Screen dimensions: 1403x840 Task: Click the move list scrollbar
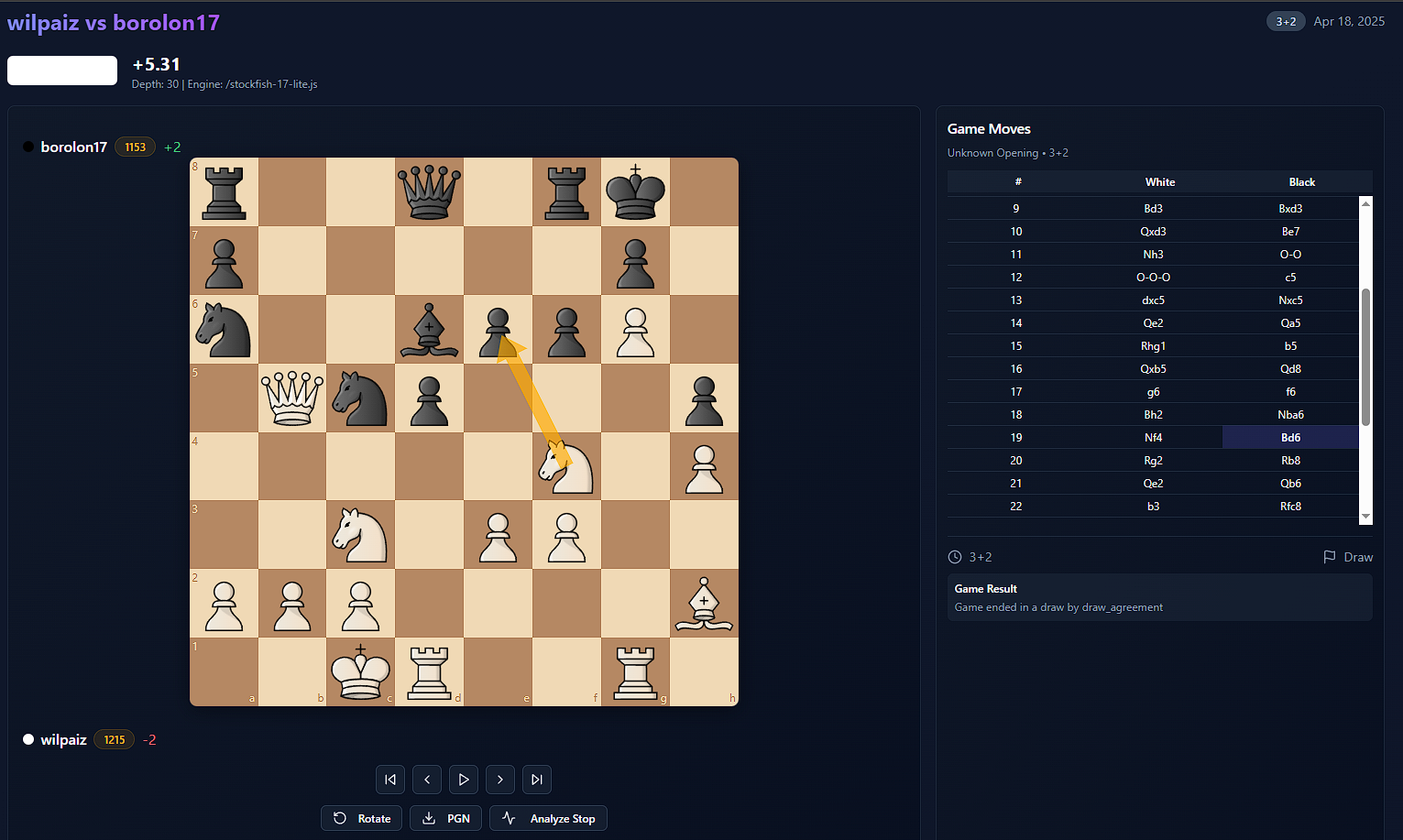1366,359
